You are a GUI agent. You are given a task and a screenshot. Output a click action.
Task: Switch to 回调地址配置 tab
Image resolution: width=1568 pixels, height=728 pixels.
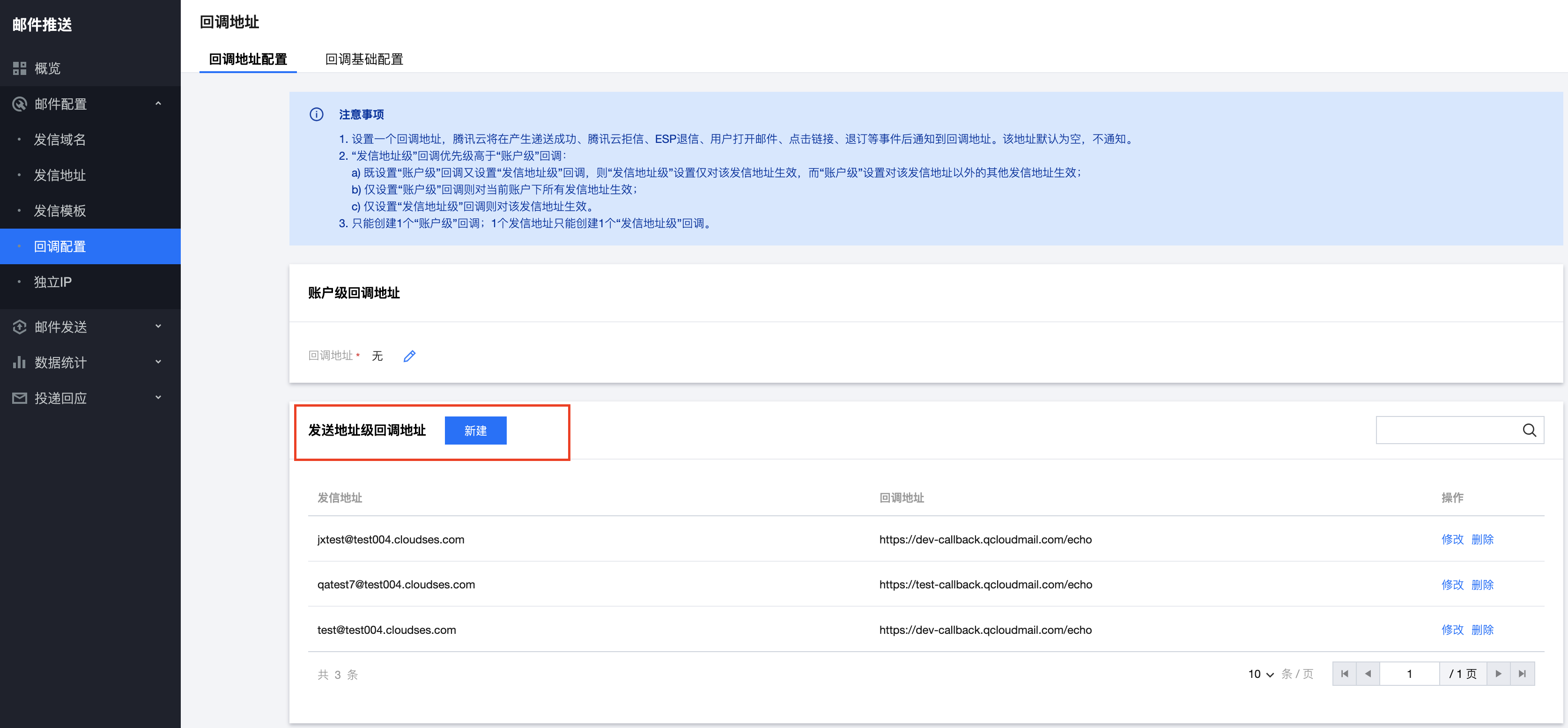(248, 59)
